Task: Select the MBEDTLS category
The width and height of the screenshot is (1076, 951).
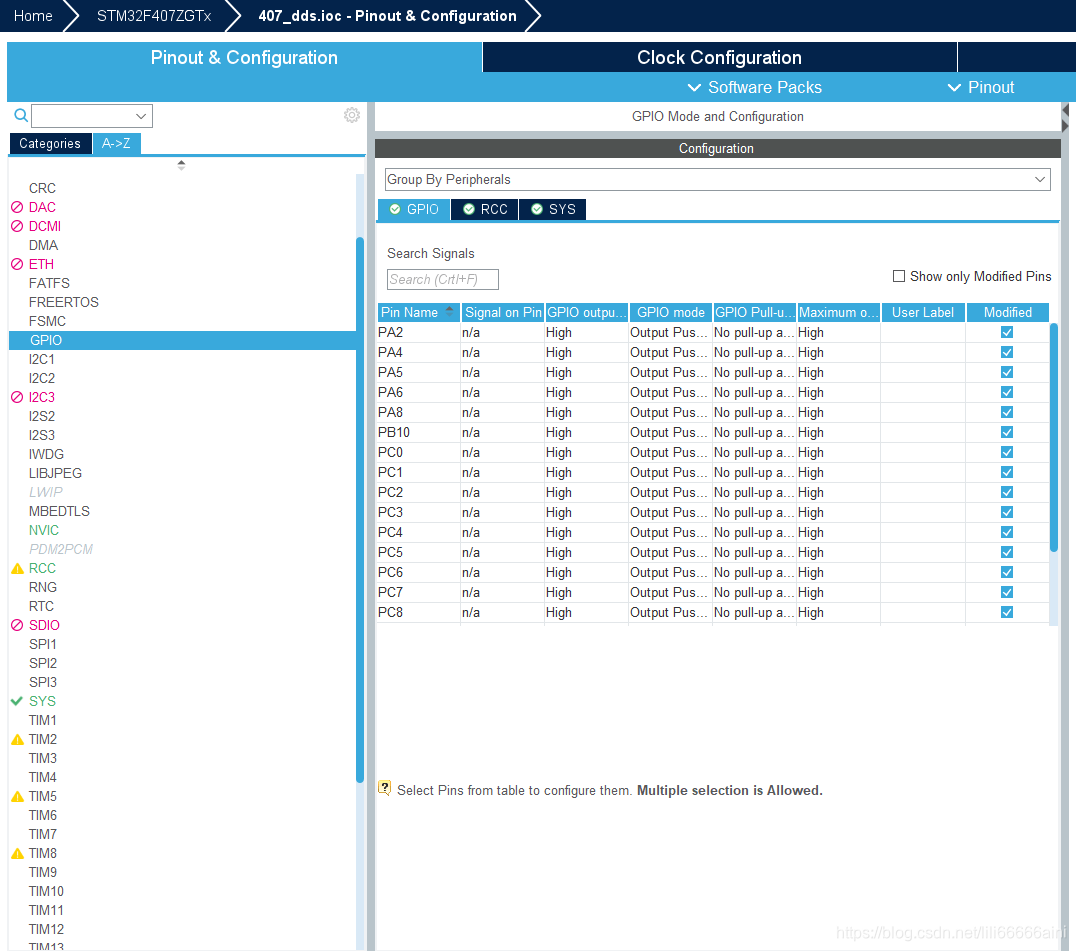Action: click(59, 511)
